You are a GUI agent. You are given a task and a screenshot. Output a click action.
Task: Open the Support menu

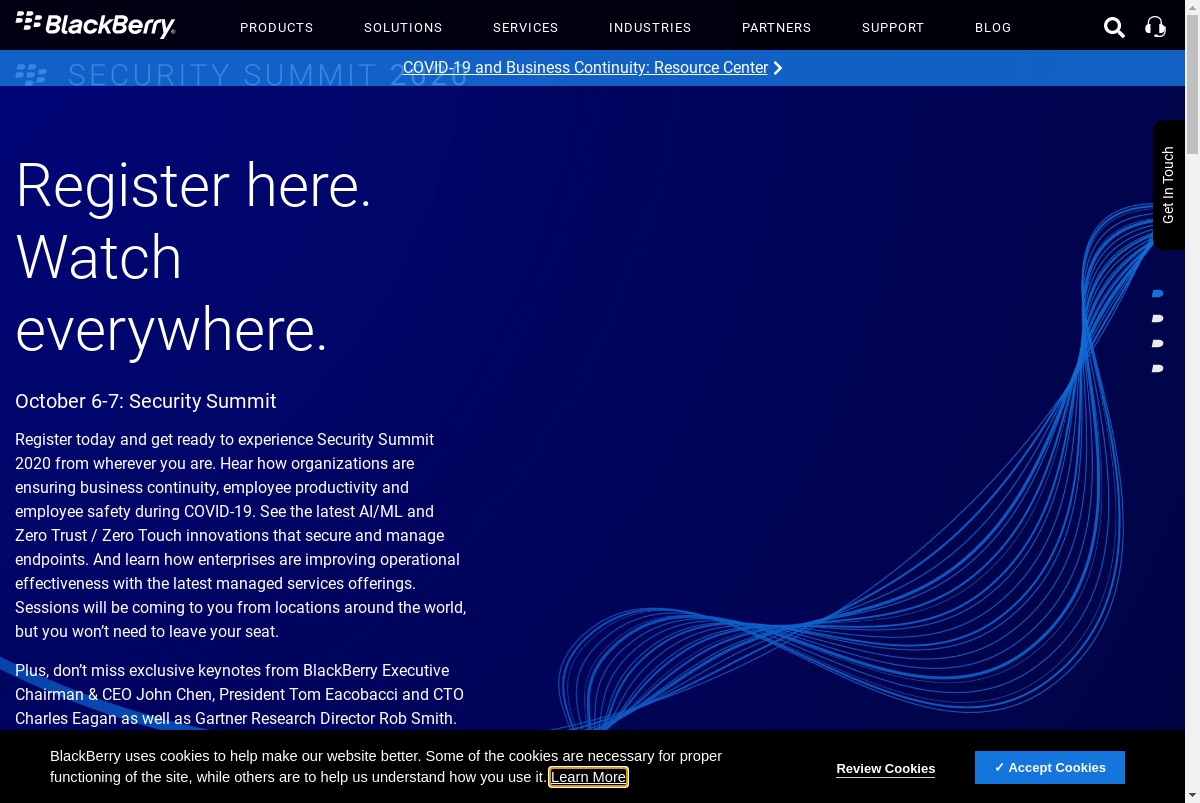pos(893,27)
